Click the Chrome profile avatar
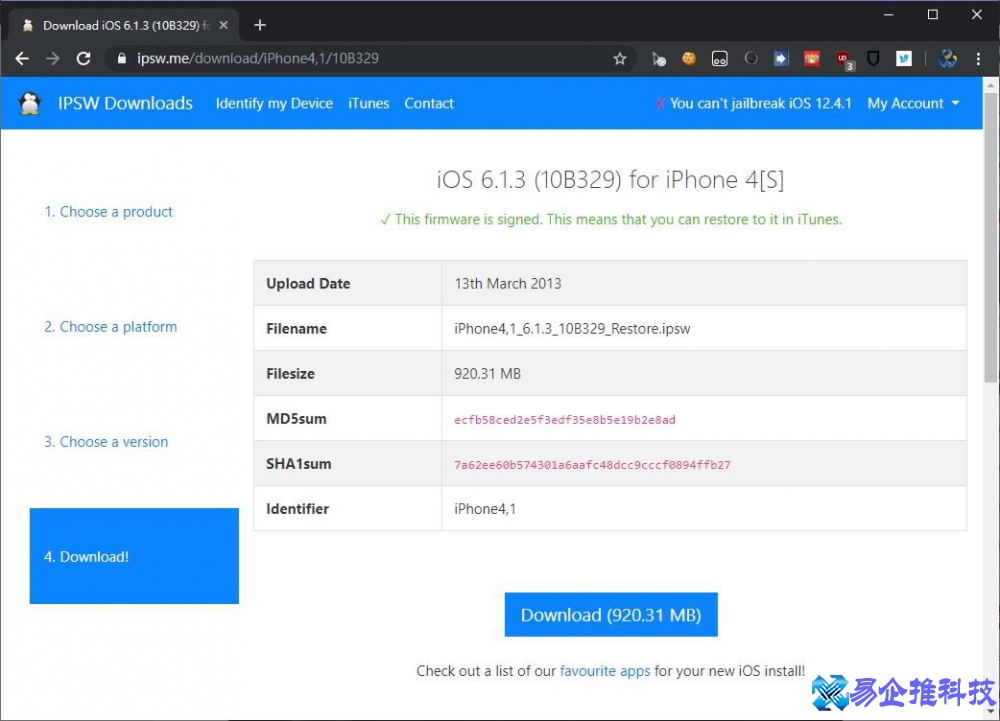1000x721 pixels. (948, 59)
